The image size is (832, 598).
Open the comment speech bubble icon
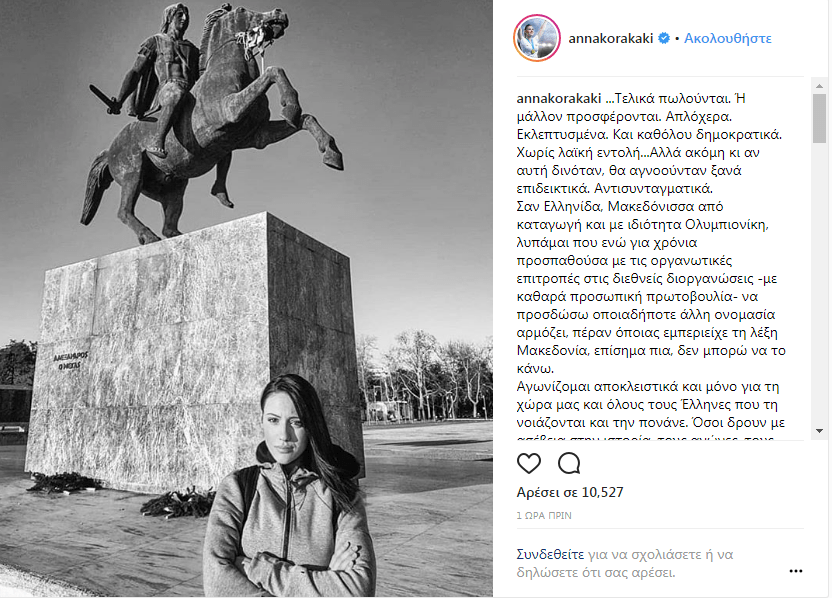point(569,463)
